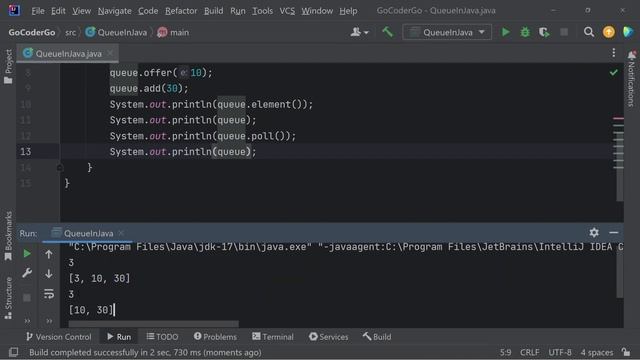Click line 13 in the gutter

pyautogui.click(x=25, y=152)
